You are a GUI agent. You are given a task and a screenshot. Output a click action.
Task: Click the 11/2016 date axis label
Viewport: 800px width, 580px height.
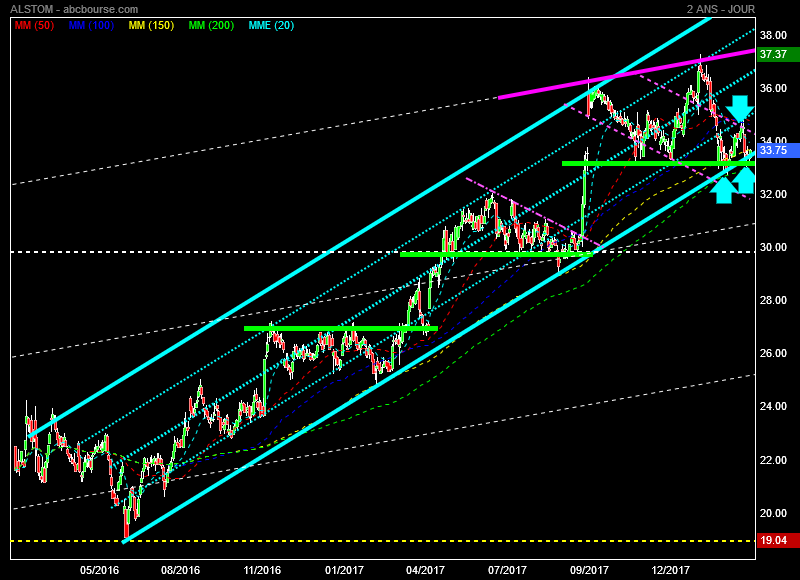click(x=262, y=570)
